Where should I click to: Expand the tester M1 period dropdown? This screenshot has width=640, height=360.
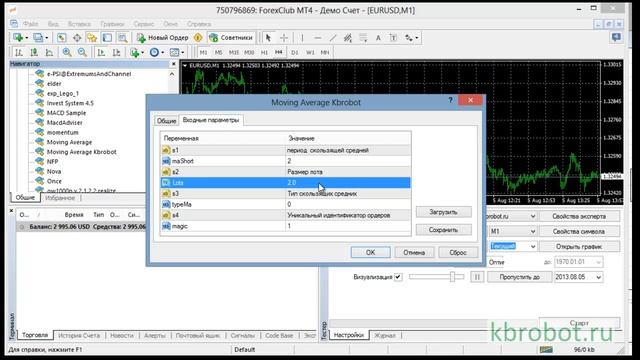[533, 231]
